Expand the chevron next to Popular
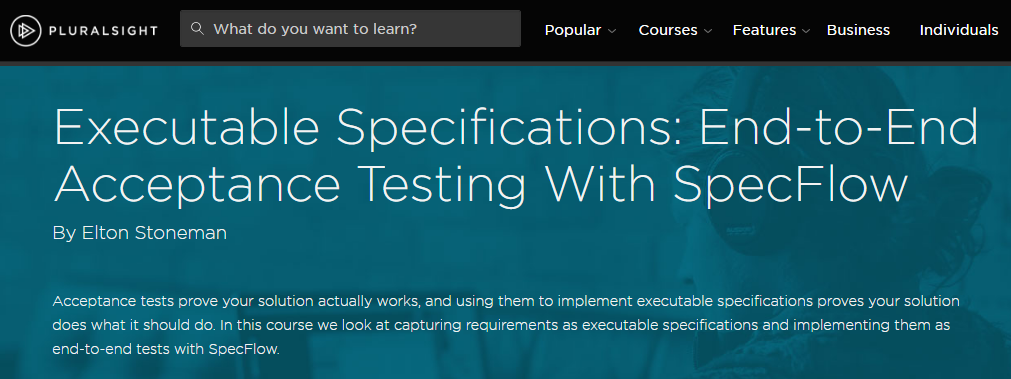The width and height of the screenshot is (1011, 379). (x=612, y=30)
